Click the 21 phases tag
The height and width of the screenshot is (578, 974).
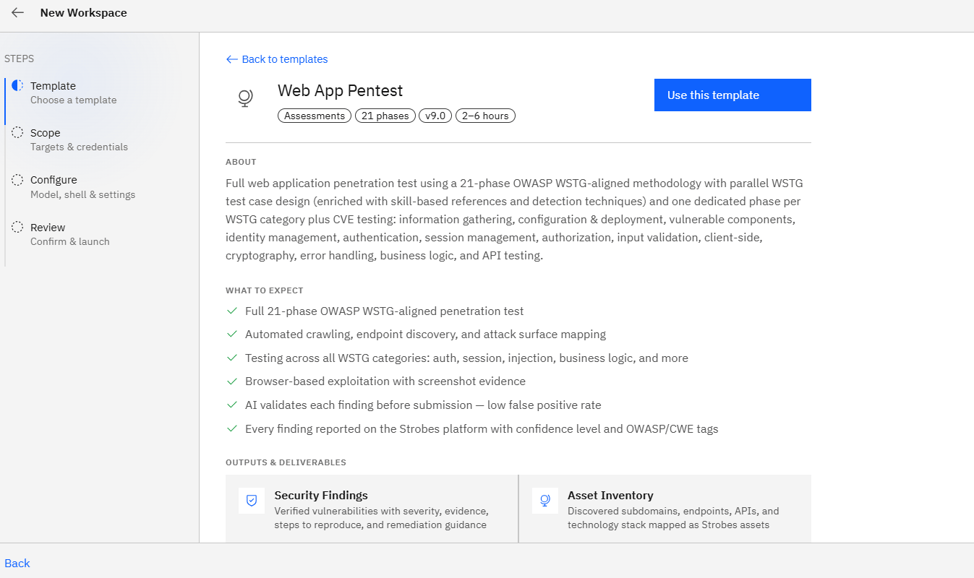point(385,116)
